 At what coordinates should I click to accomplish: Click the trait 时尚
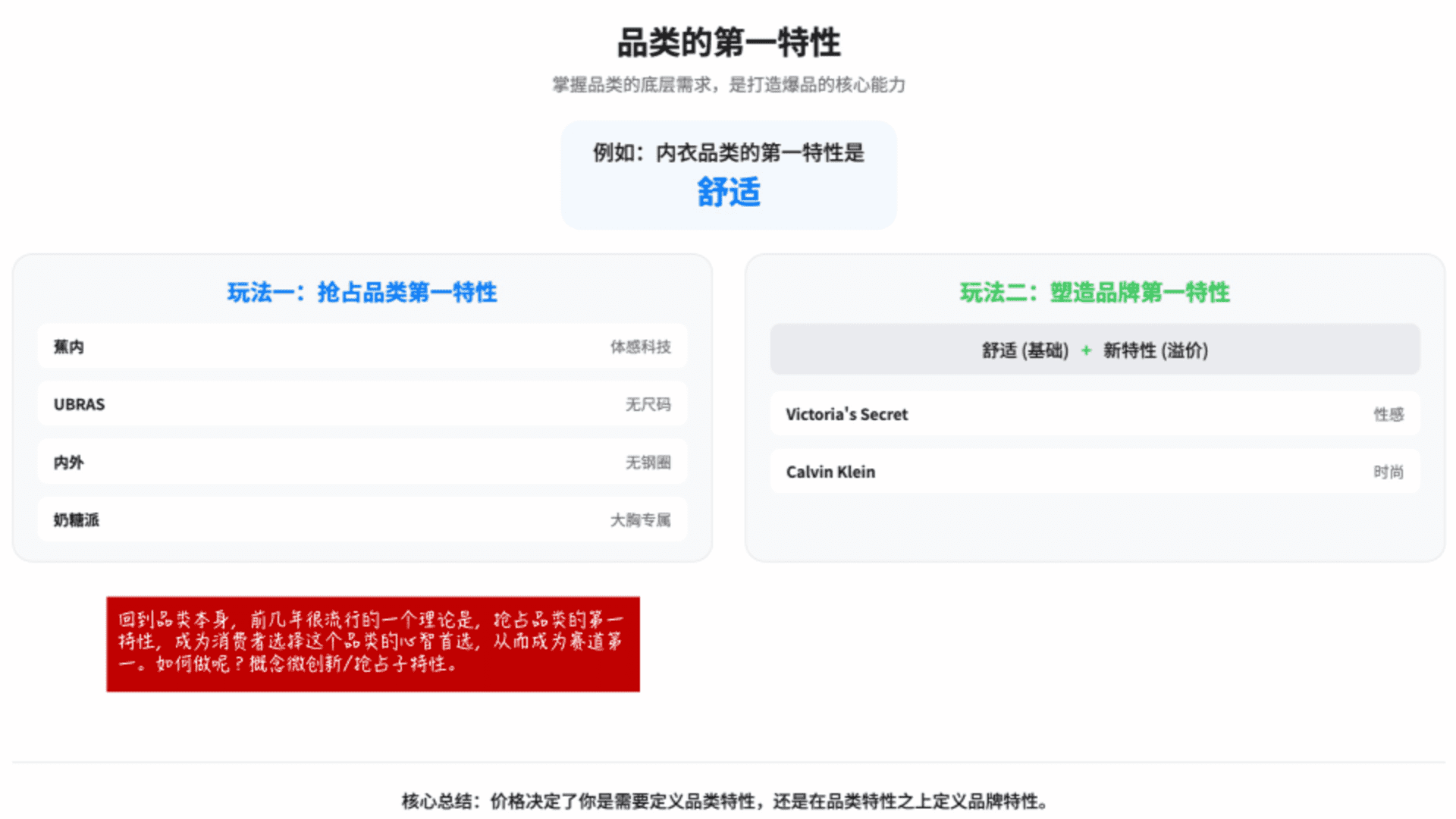click(1389, 472)
